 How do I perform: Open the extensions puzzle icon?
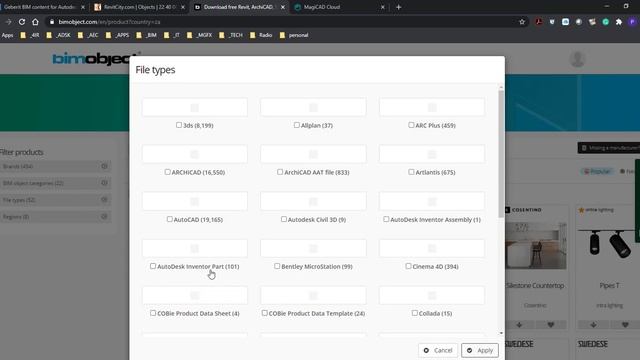pos(619,22)
